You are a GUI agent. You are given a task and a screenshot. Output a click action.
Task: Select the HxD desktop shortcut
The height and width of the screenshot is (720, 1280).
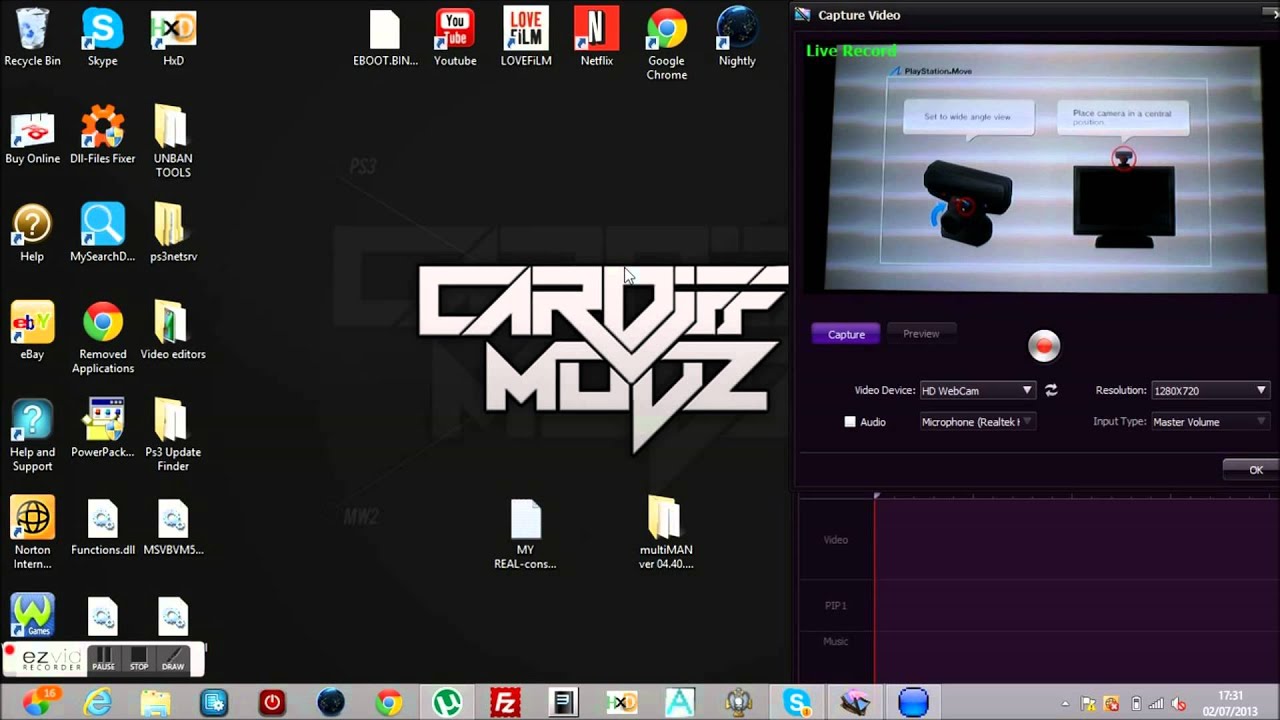point(173,38)
